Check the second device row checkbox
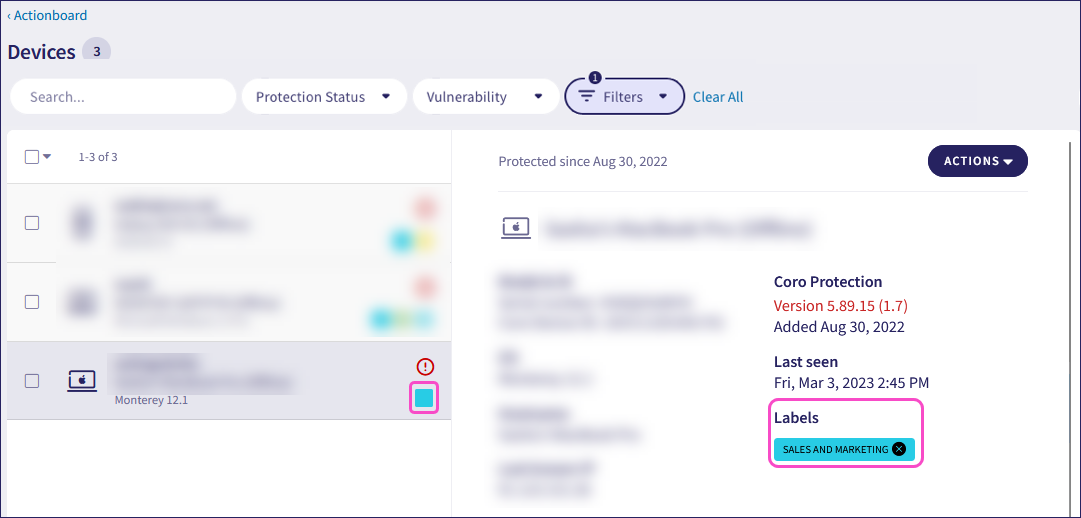Screen dimensions: 1081x518 click(32, 301)
